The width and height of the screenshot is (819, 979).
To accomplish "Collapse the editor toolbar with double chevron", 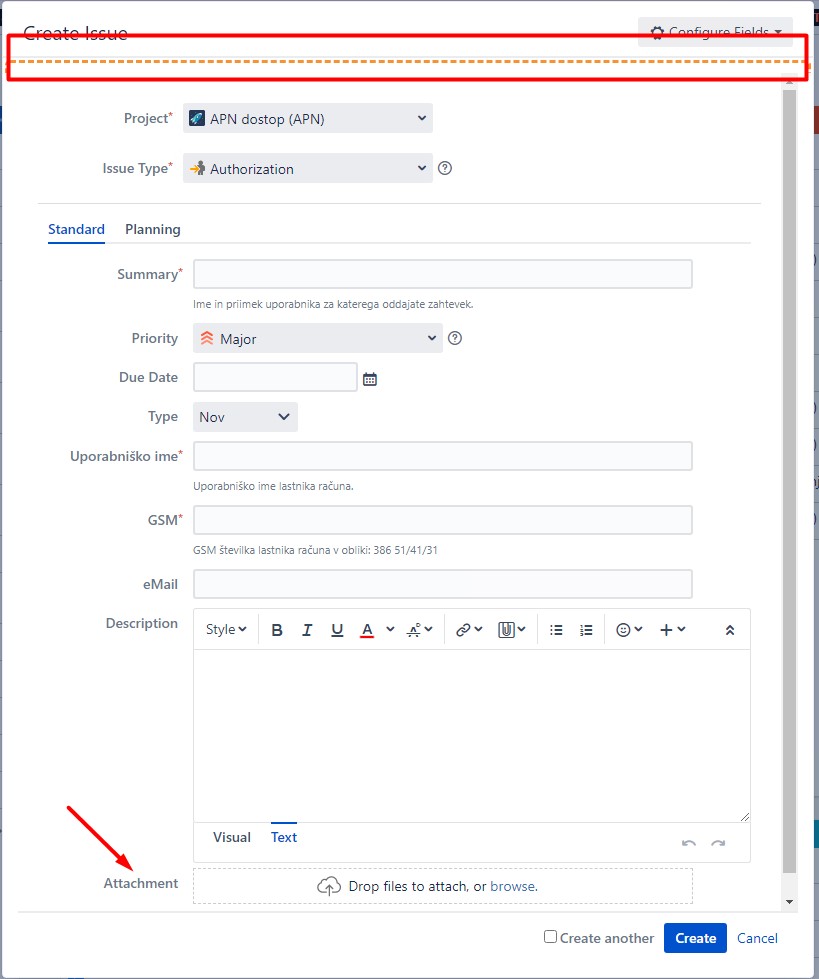I will (x=730, y=630).
